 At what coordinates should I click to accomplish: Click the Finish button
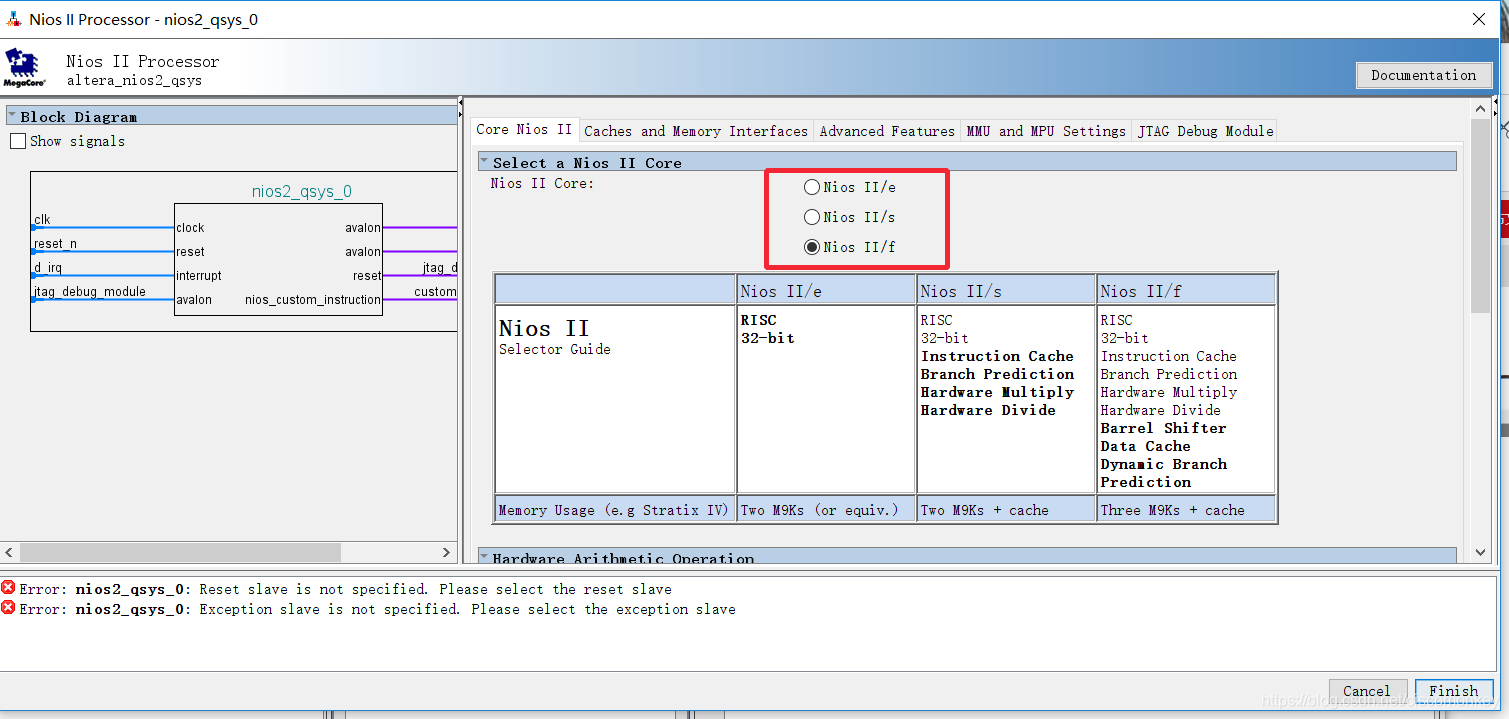[1453, 691]
